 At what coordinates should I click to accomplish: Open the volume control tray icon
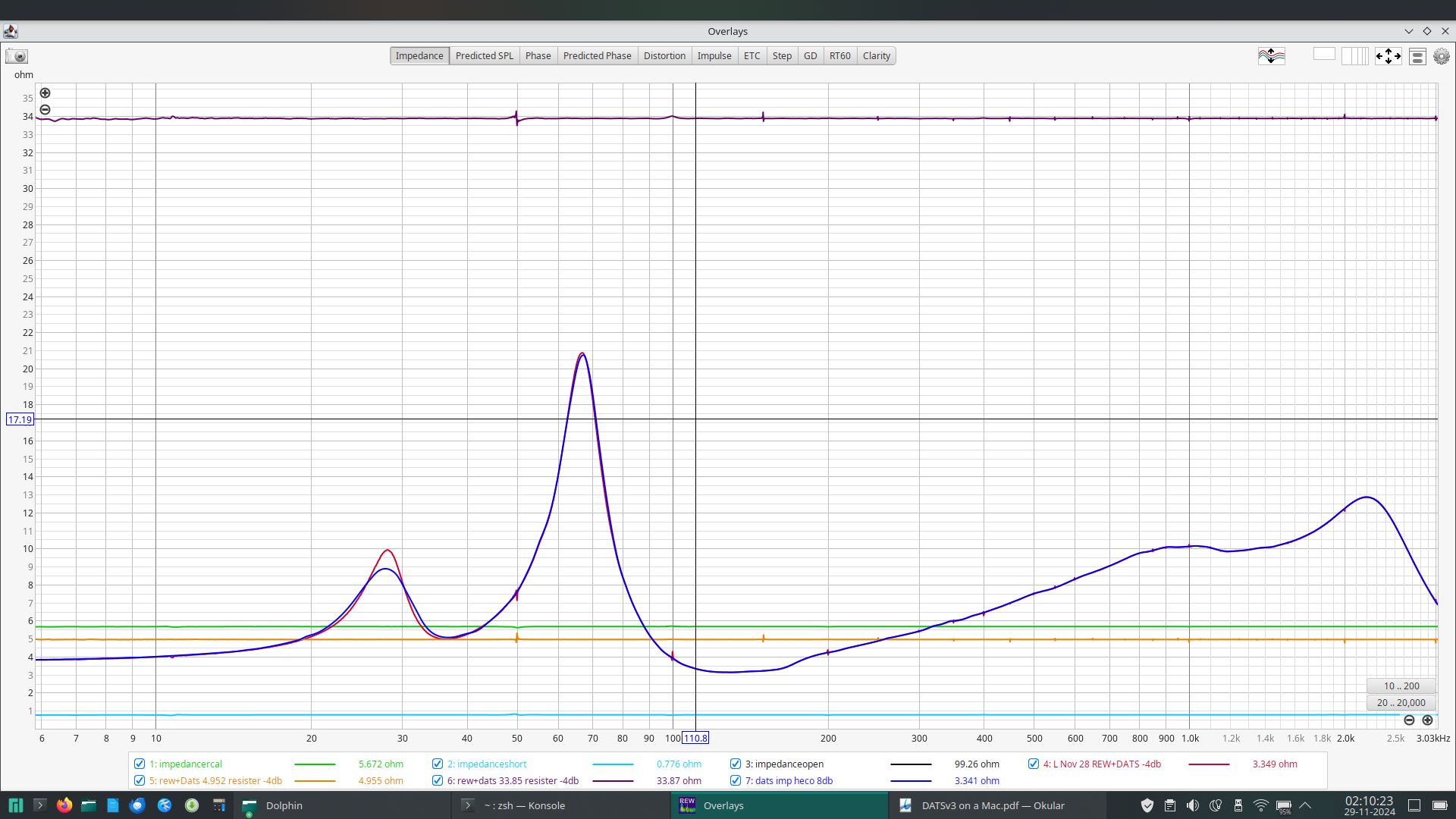pos(1193,805)
